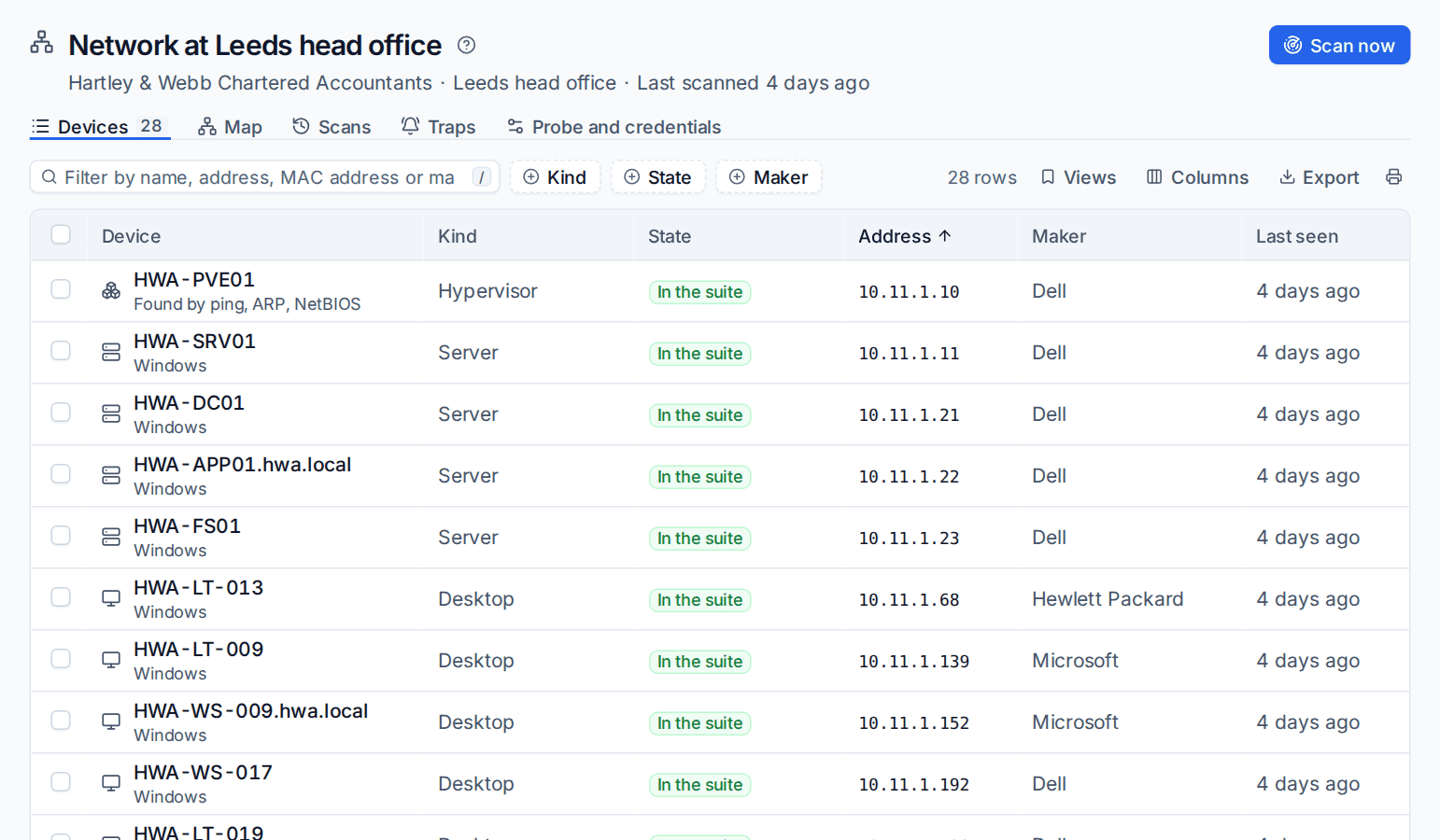Screen dimensions: 1440x840
Task: Open the HWA-PVE01 device
Action: (194, 279)
